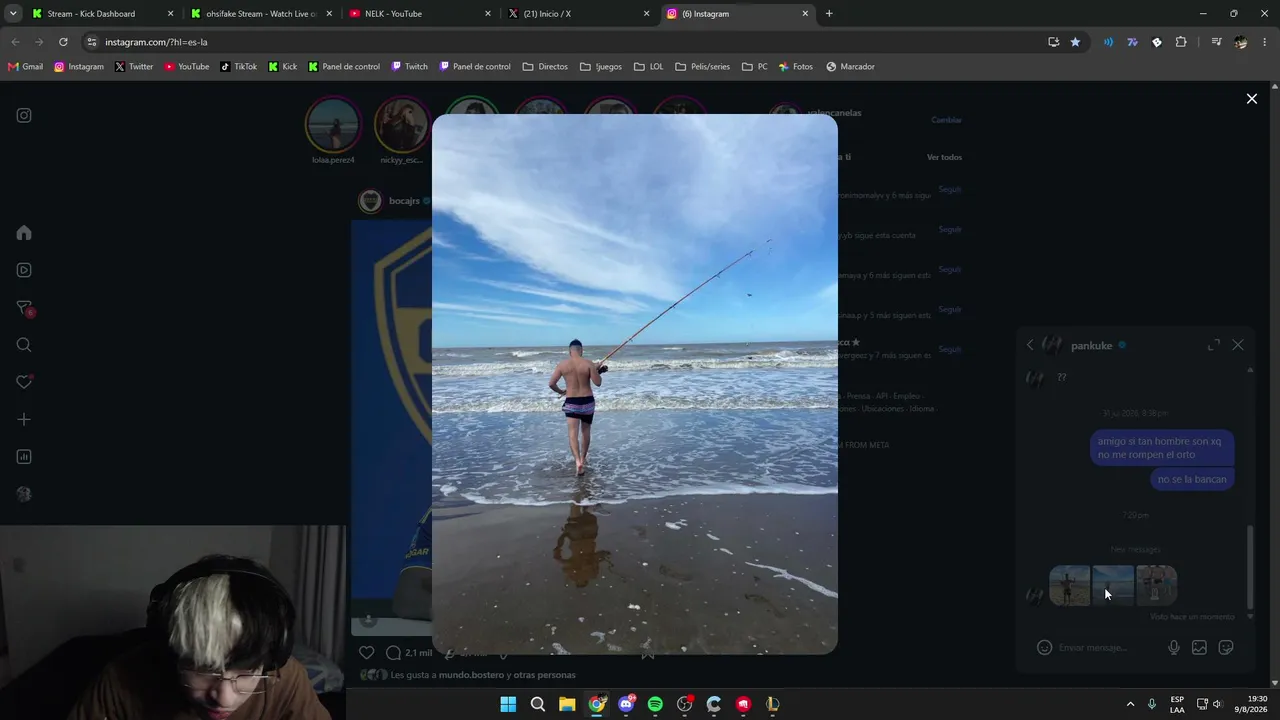Open Instagram Home from the left sidebar
The width and height of the screenshot is (1280, 720).
(24, 233)
